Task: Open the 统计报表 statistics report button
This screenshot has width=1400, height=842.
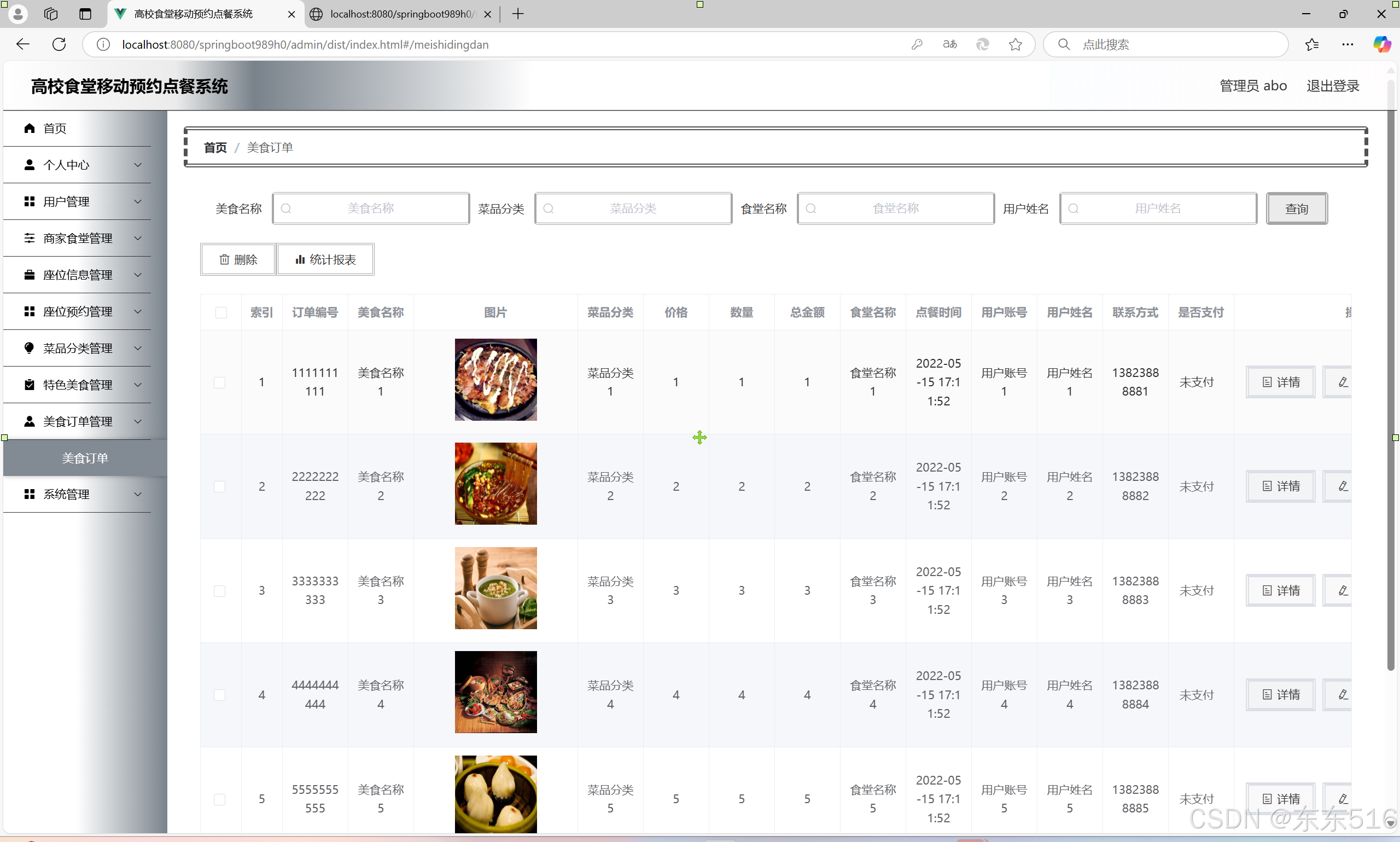Action: point(325,259)
